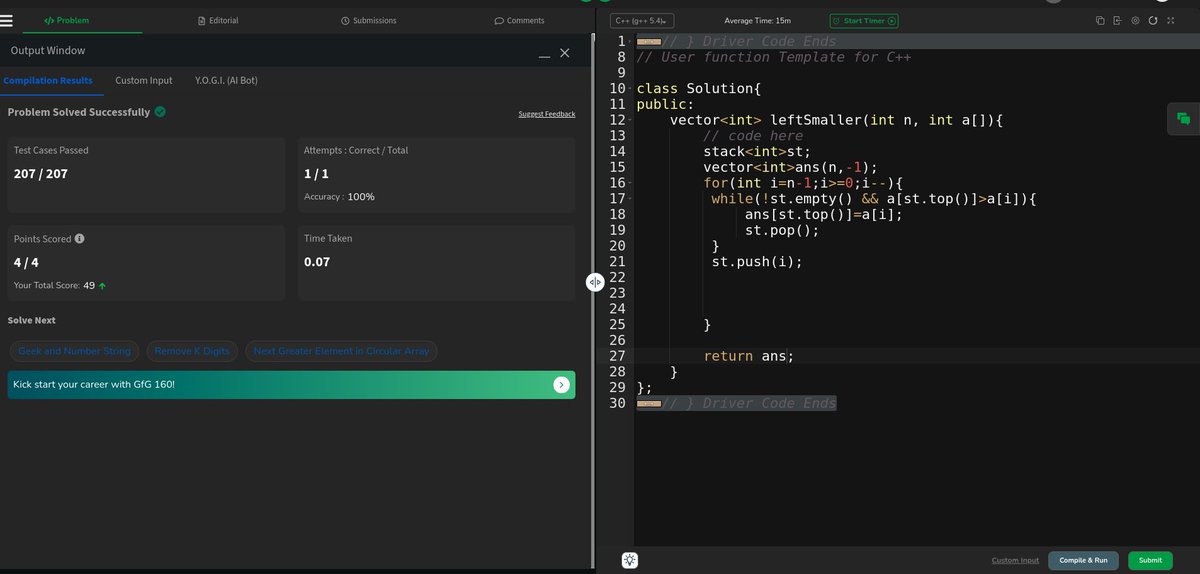The width and height of the screenshot is (1200, 574).
Task: Click the Start Timer button
Action: click(864, 20)
